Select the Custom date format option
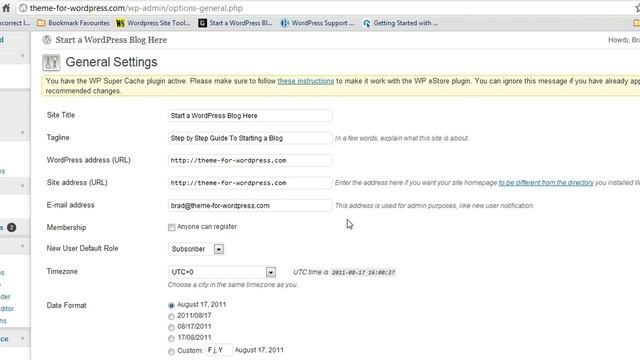Image resolution: width=640 pixels, height=360 pixels. [x=171, y=351]
